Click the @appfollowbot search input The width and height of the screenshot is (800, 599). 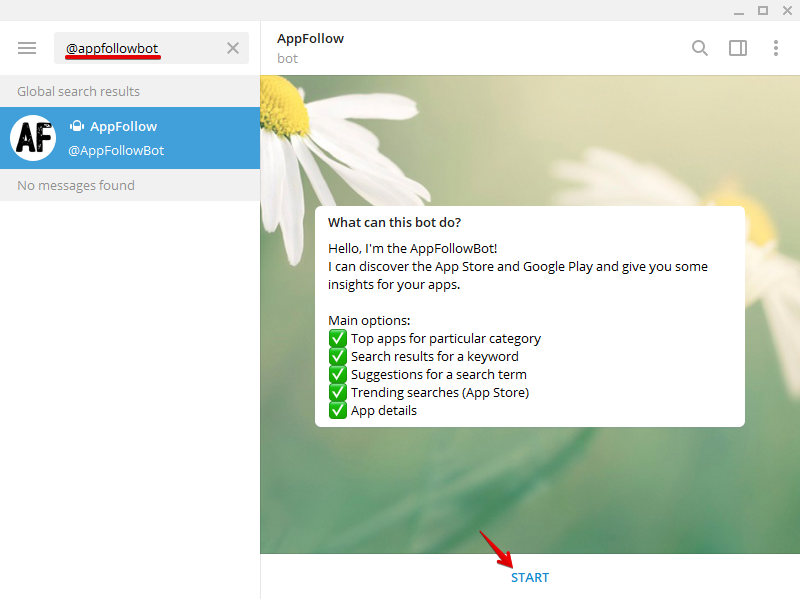click(x=151, y=48)
